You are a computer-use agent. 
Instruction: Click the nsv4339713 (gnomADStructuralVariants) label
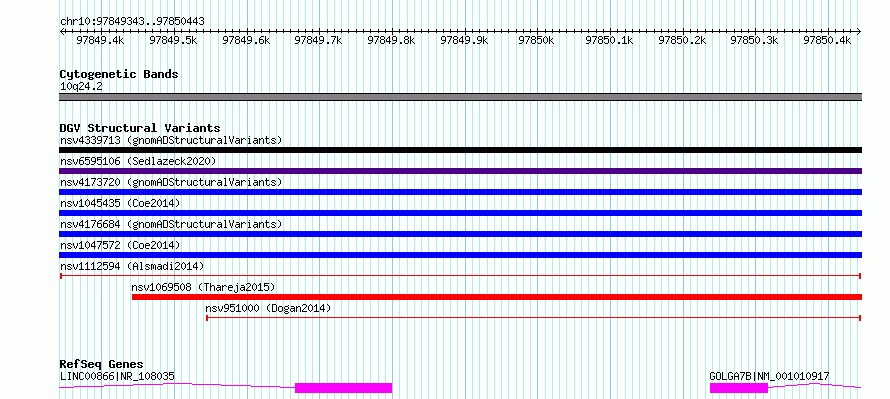tap(171, 140)
